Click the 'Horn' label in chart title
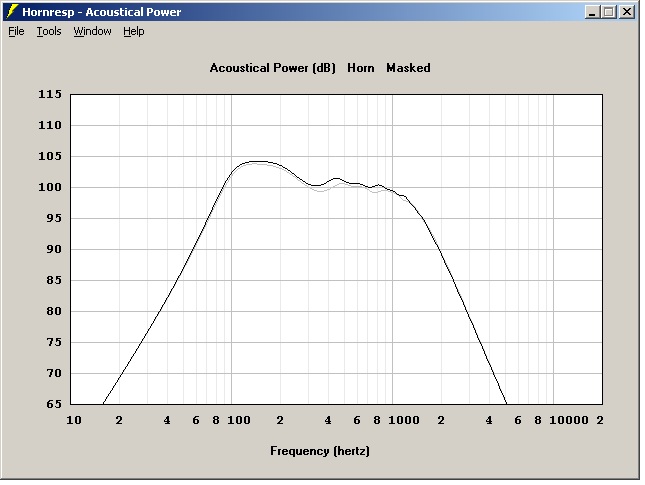Image resolution: width=645 pixels, height=485 pixels. click(361, 68)
